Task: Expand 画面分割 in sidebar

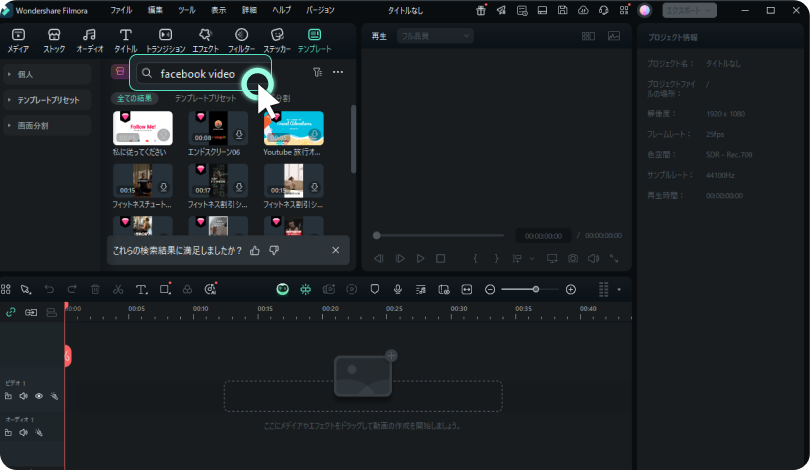Action: coord(47,126)
